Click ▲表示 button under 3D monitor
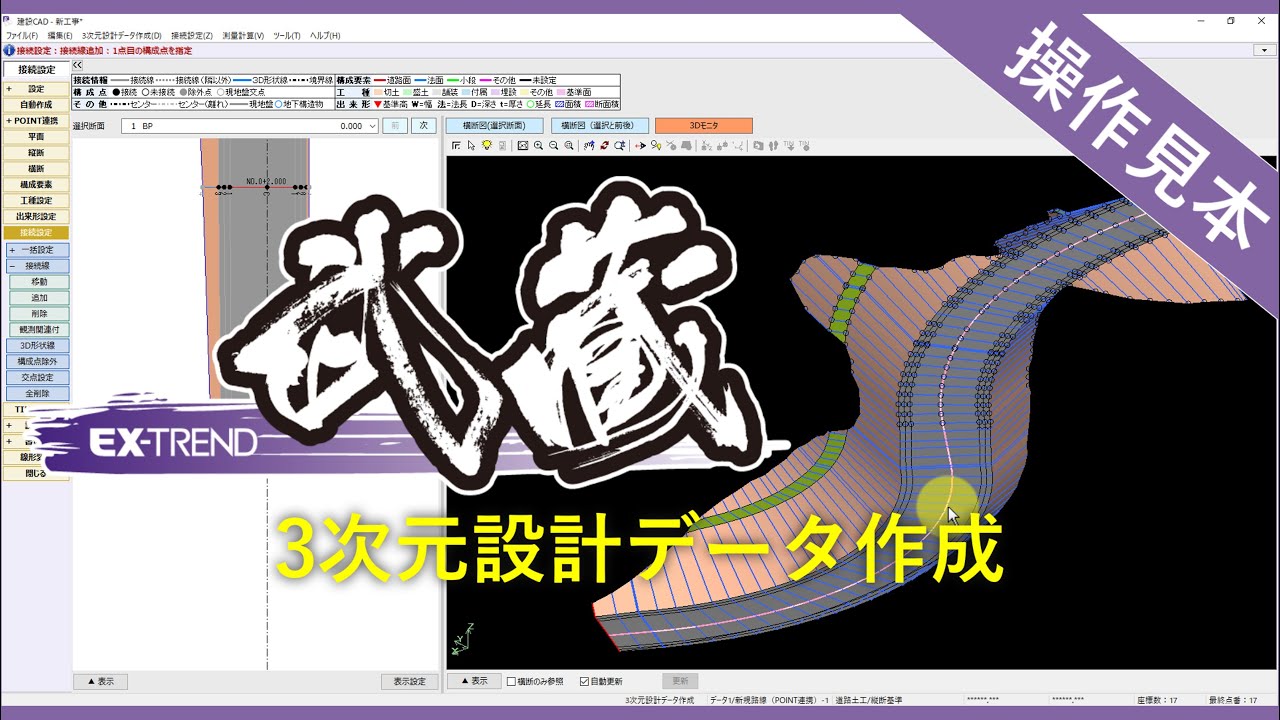 point(474,681)
